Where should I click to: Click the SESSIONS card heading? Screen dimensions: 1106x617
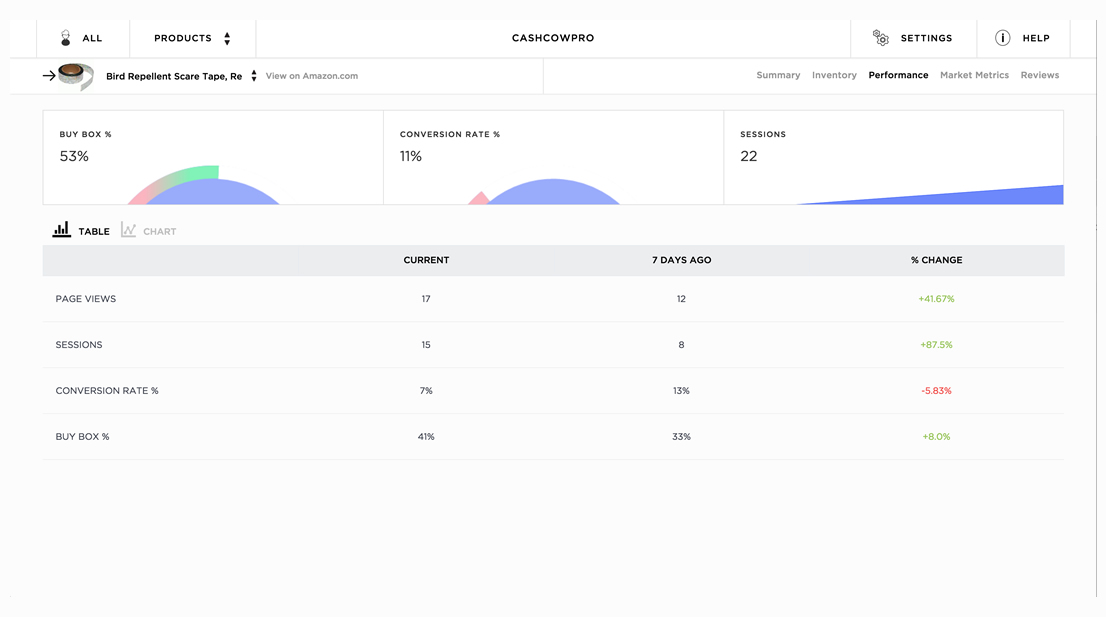[763, 134]
